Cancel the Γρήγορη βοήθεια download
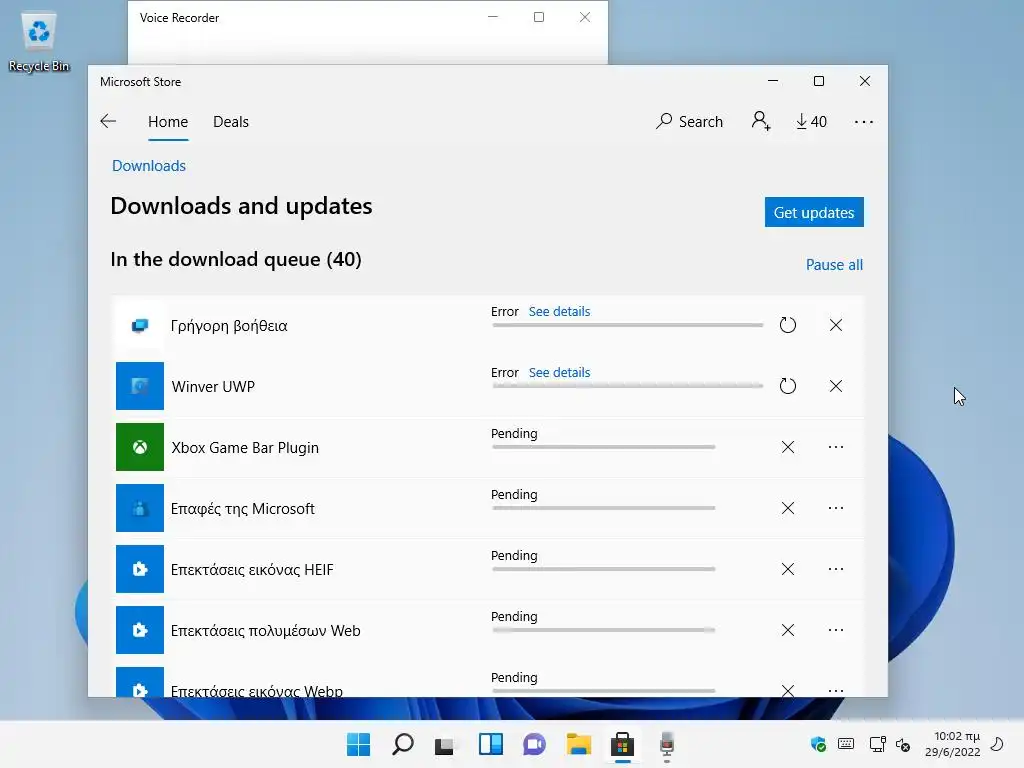This screenshot has width=1024, height=768. [x=835, y=325]
